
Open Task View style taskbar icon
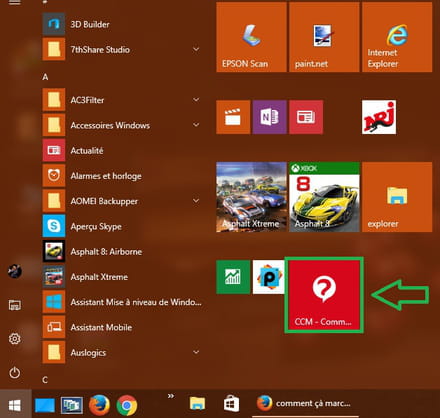(72, 405)
